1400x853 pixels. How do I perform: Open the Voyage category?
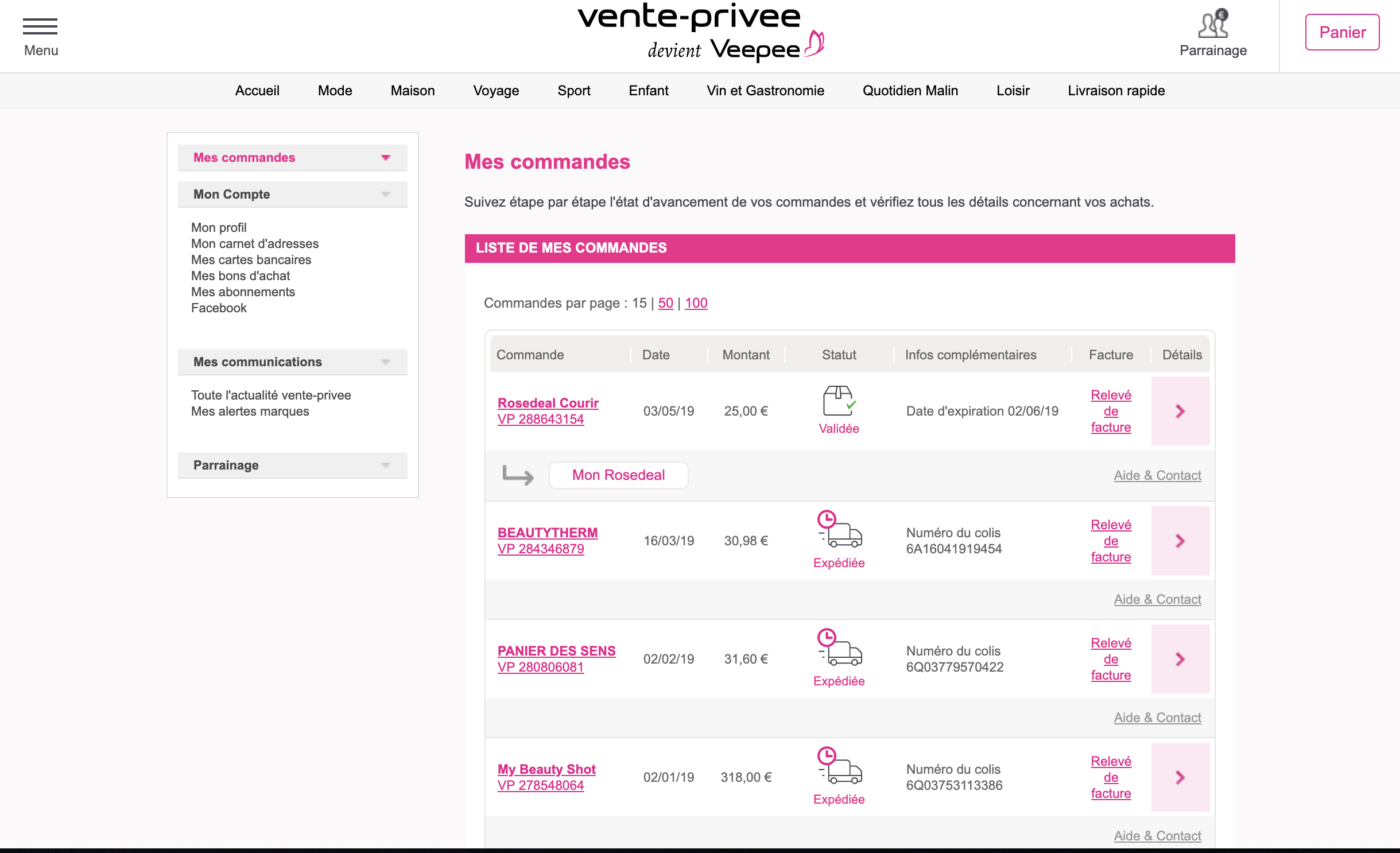pyautogui.click(x=496, y=91)
